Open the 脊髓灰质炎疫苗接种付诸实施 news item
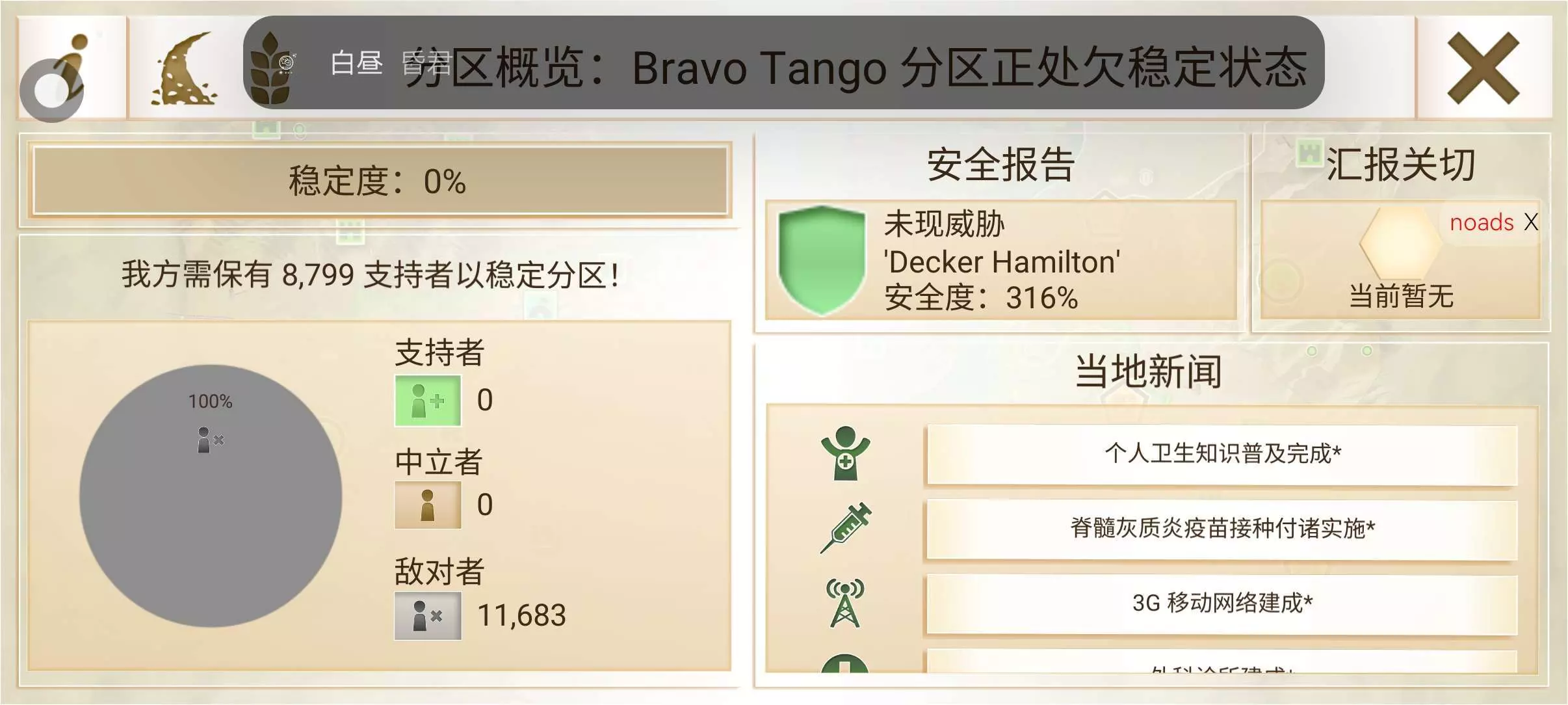Screen dimensions: 1568x705 (x=1222, y=529)
